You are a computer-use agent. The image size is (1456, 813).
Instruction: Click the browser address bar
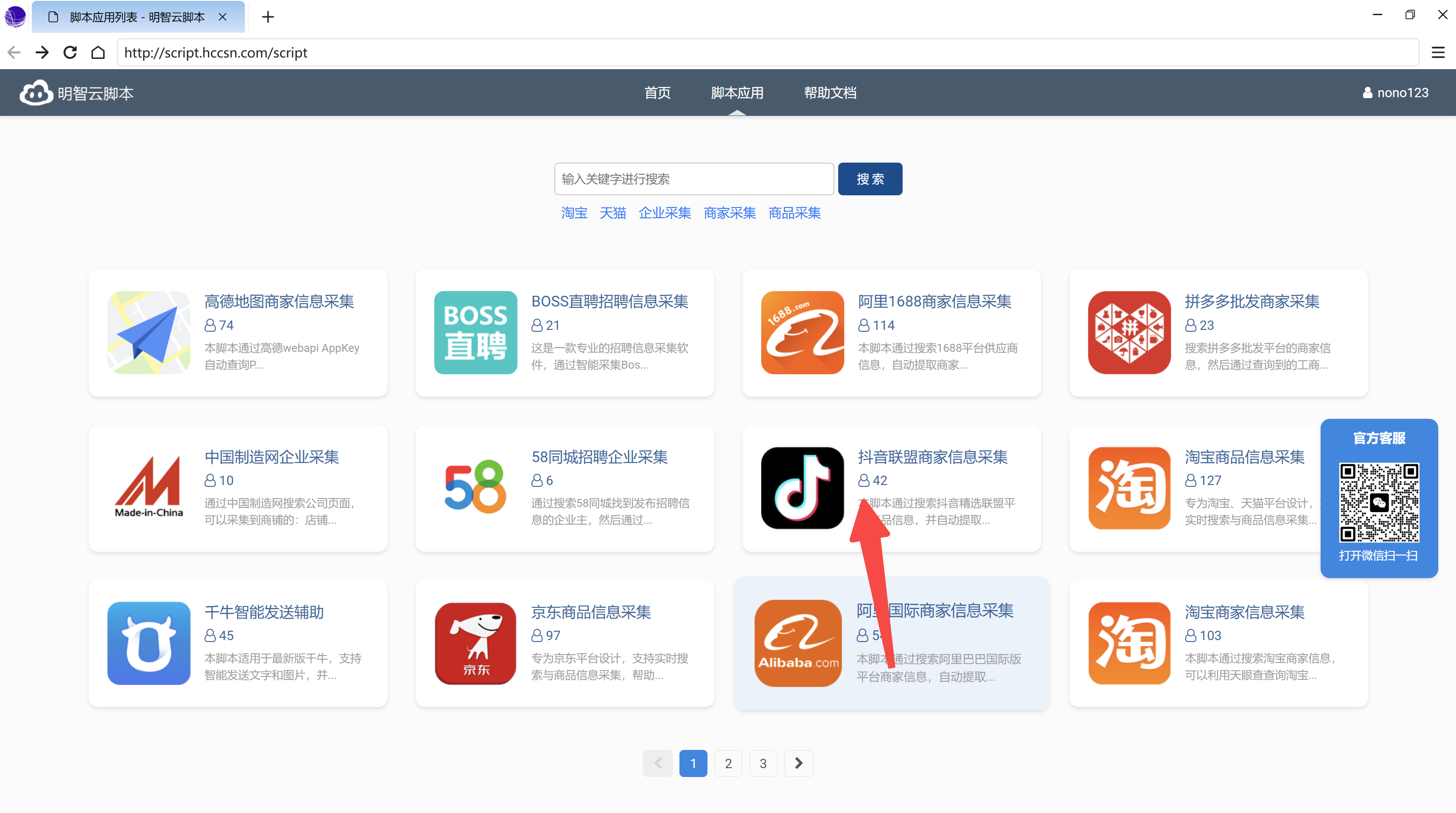coord(768,53)
